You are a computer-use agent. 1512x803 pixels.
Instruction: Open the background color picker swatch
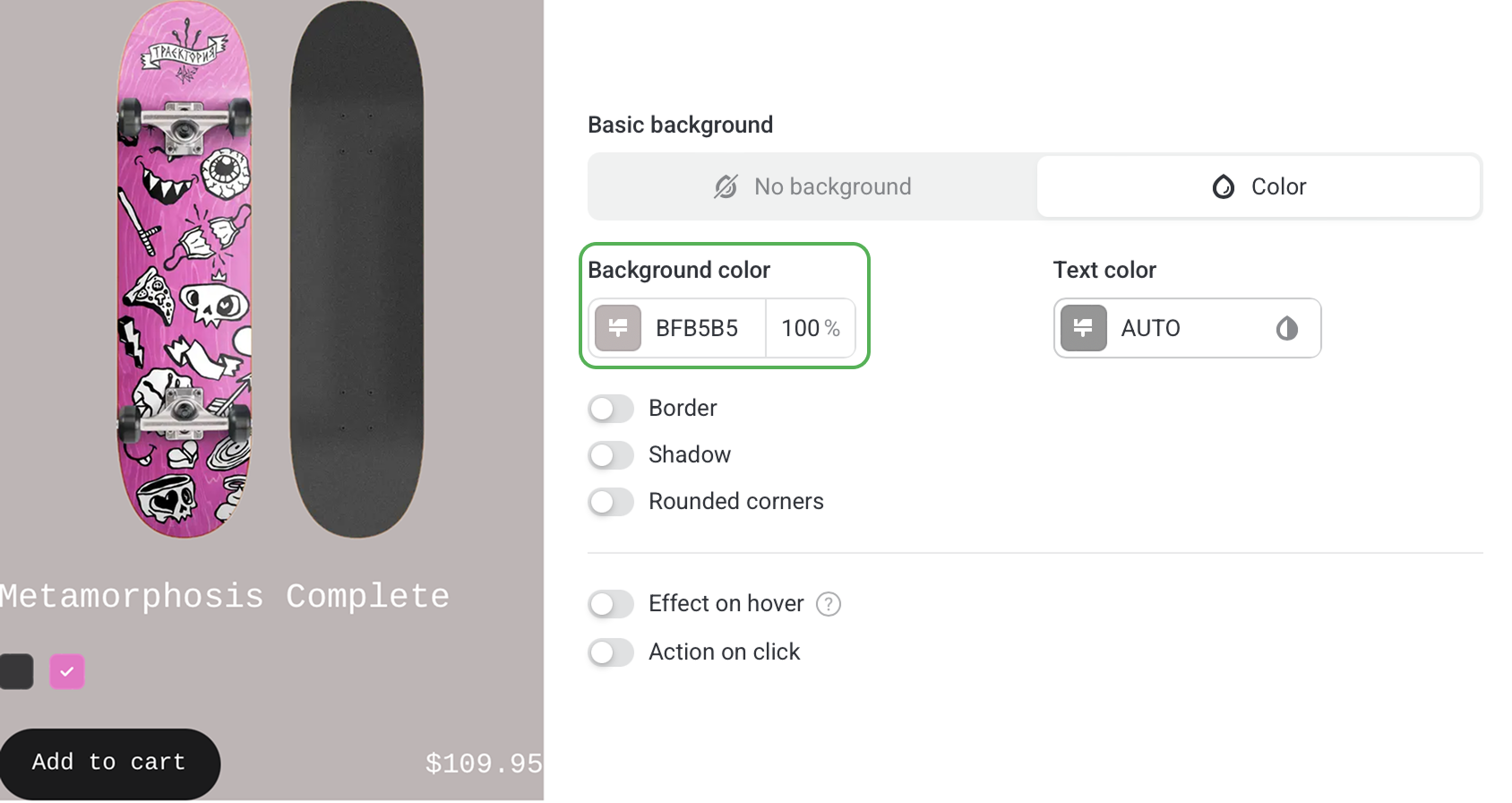pyautogui.click(x=618, y=328)
